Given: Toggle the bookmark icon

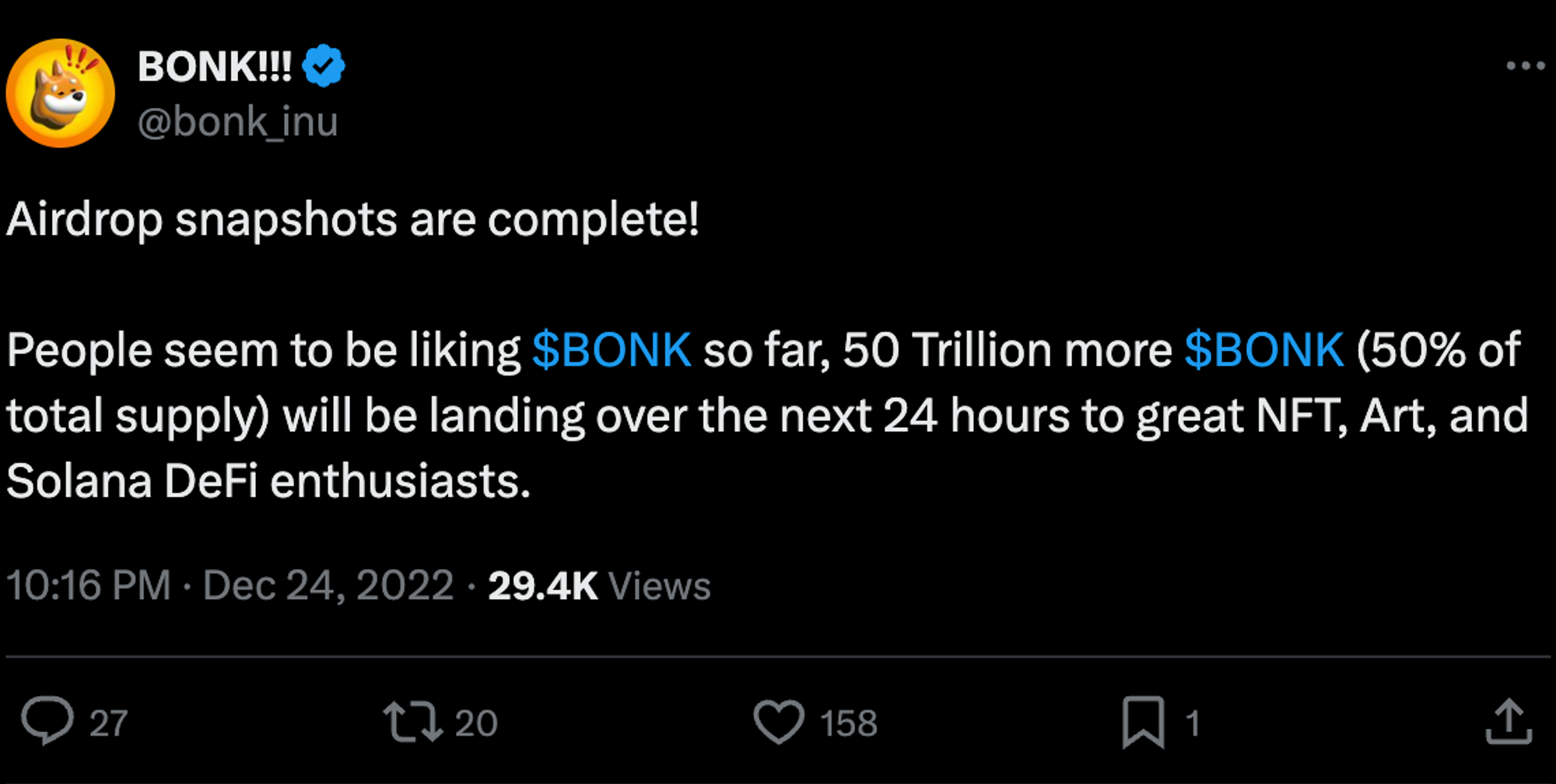Looking at the screenshot, I should click(1143, 722).
